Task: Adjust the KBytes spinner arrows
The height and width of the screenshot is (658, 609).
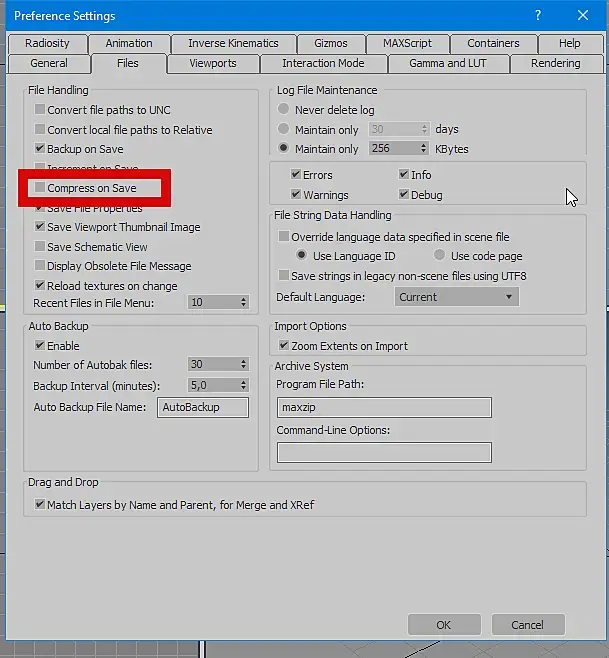Action: [423, 148]
